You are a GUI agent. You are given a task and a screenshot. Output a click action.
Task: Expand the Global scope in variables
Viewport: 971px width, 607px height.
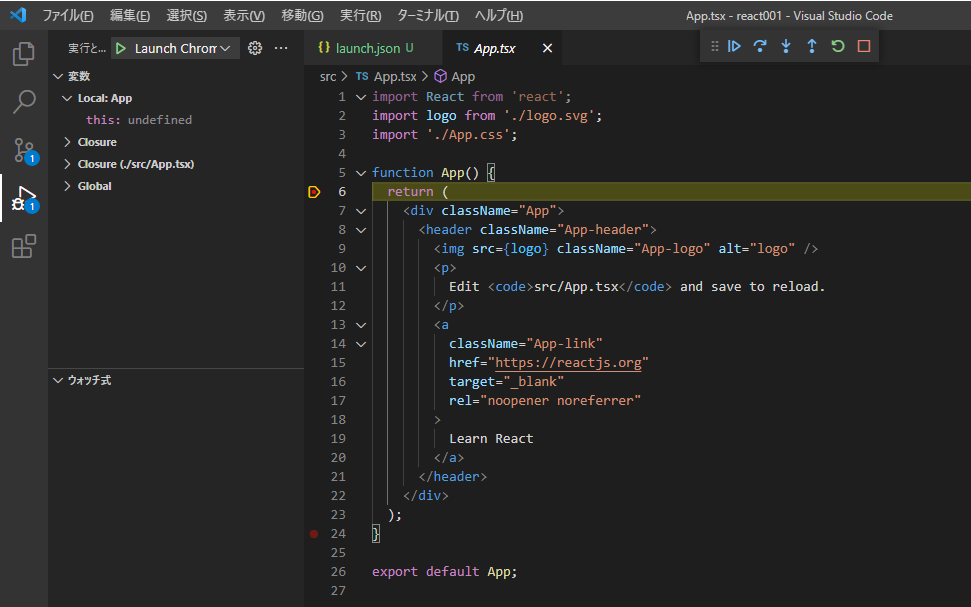[x=67, y=186]
